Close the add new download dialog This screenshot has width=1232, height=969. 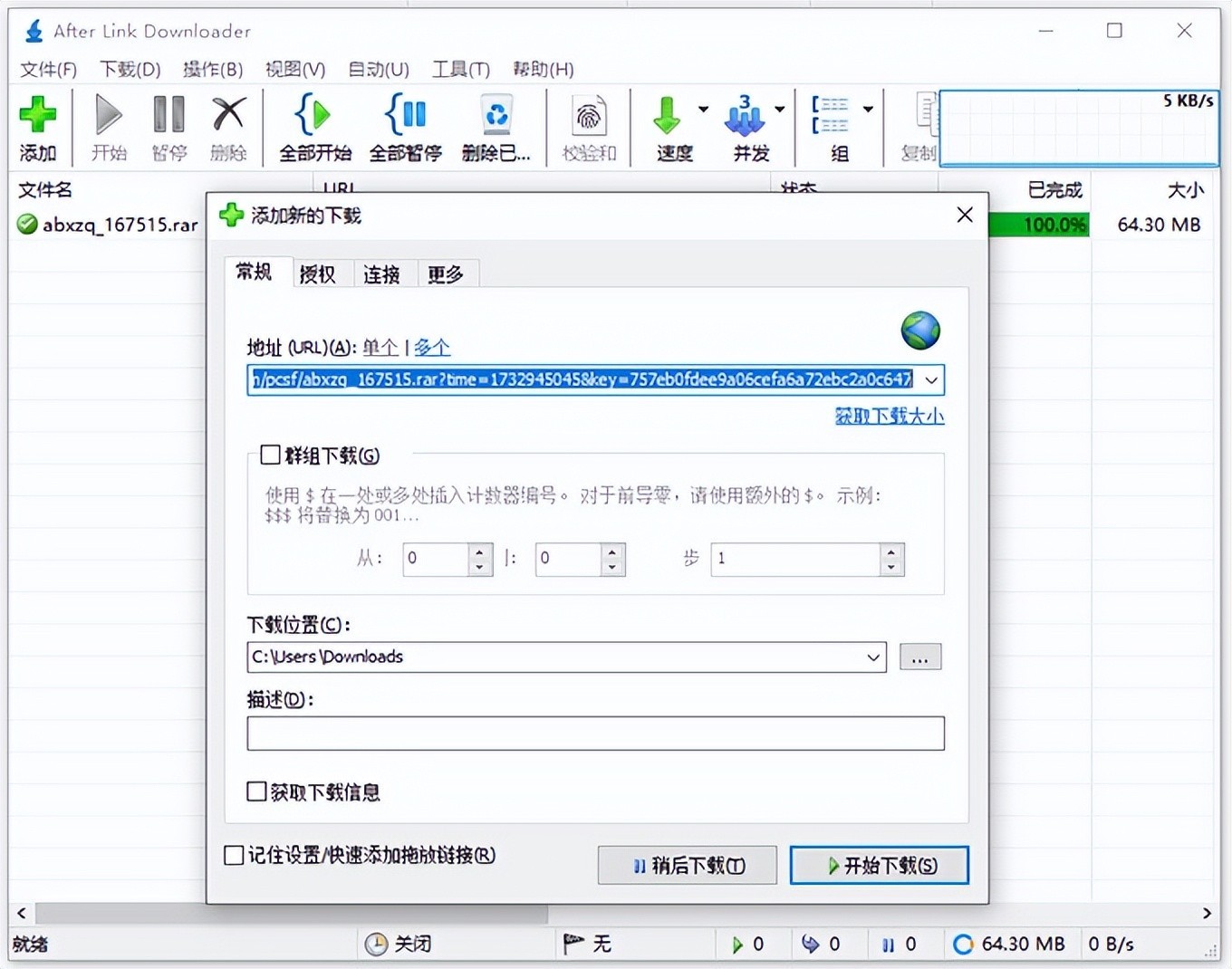click(965, 215)
